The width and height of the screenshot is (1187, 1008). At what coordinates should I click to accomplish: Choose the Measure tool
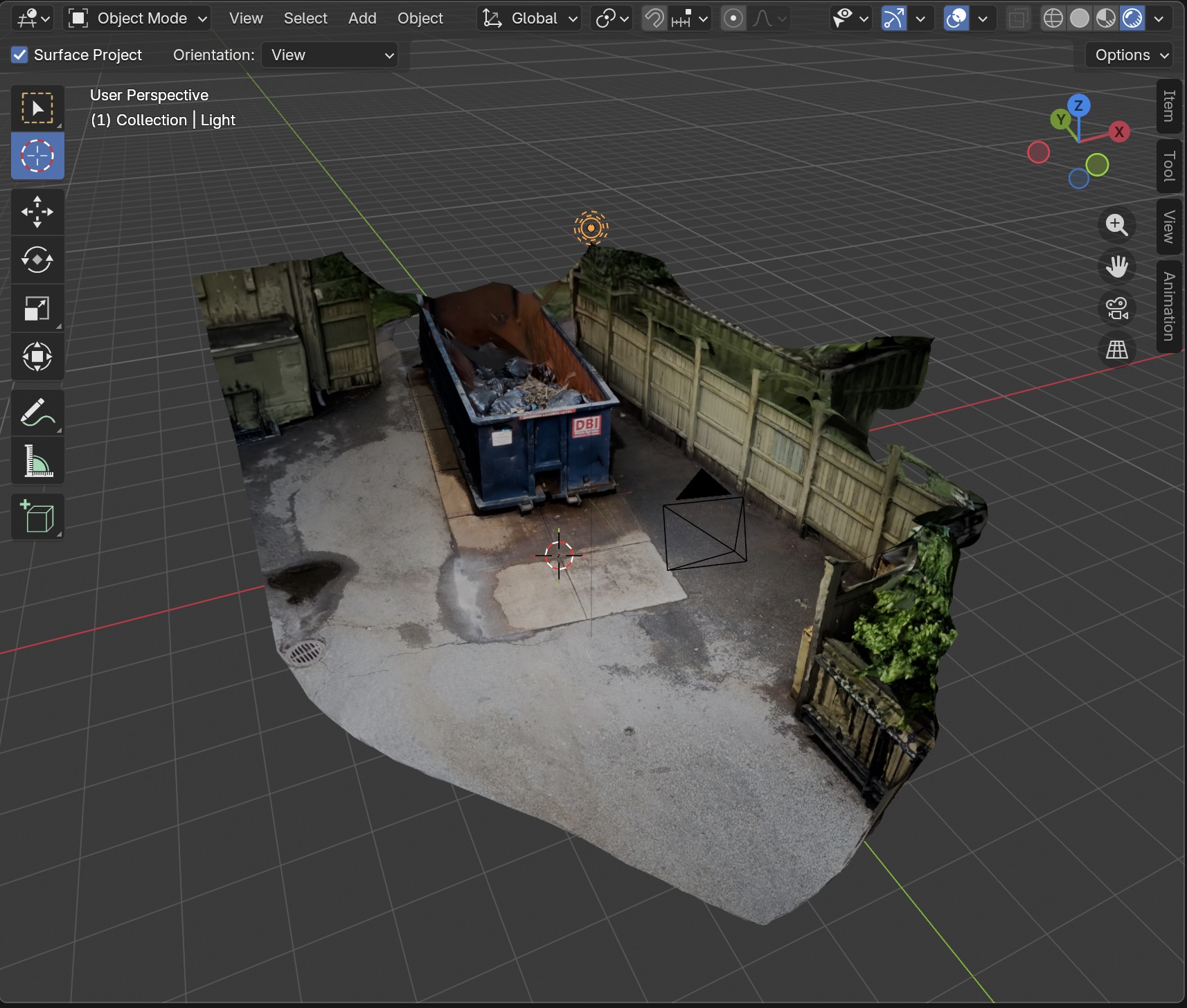tap(37, 461)
